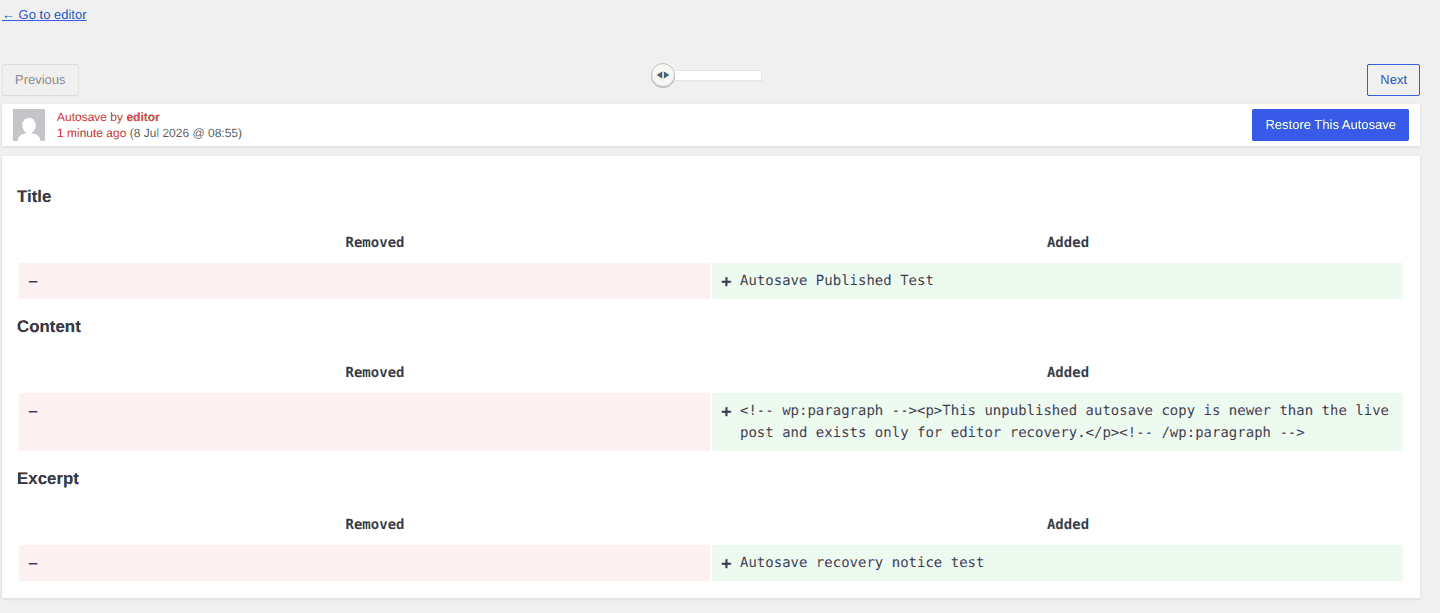Click the Next revision button

point(1393,80)
